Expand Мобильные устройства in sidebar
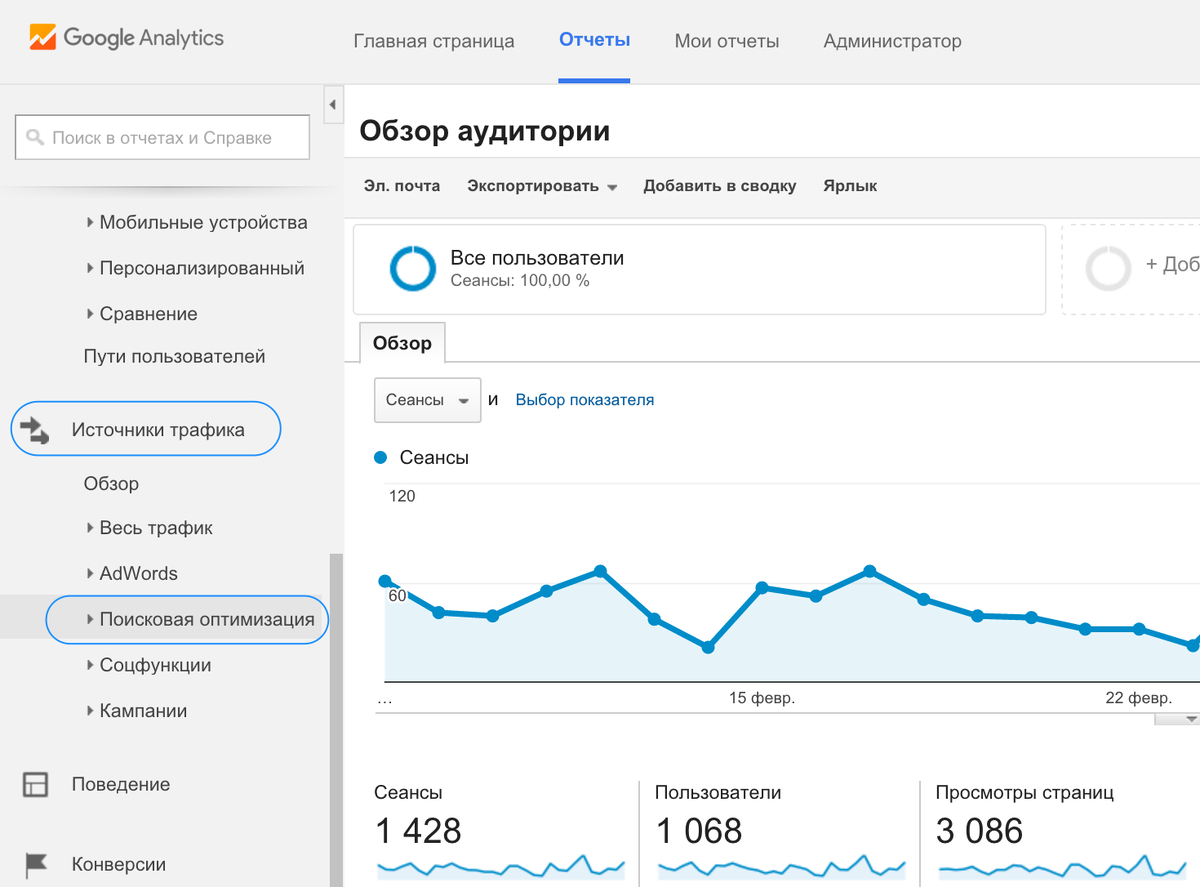1200x887 pixels. tap(197, 222)
